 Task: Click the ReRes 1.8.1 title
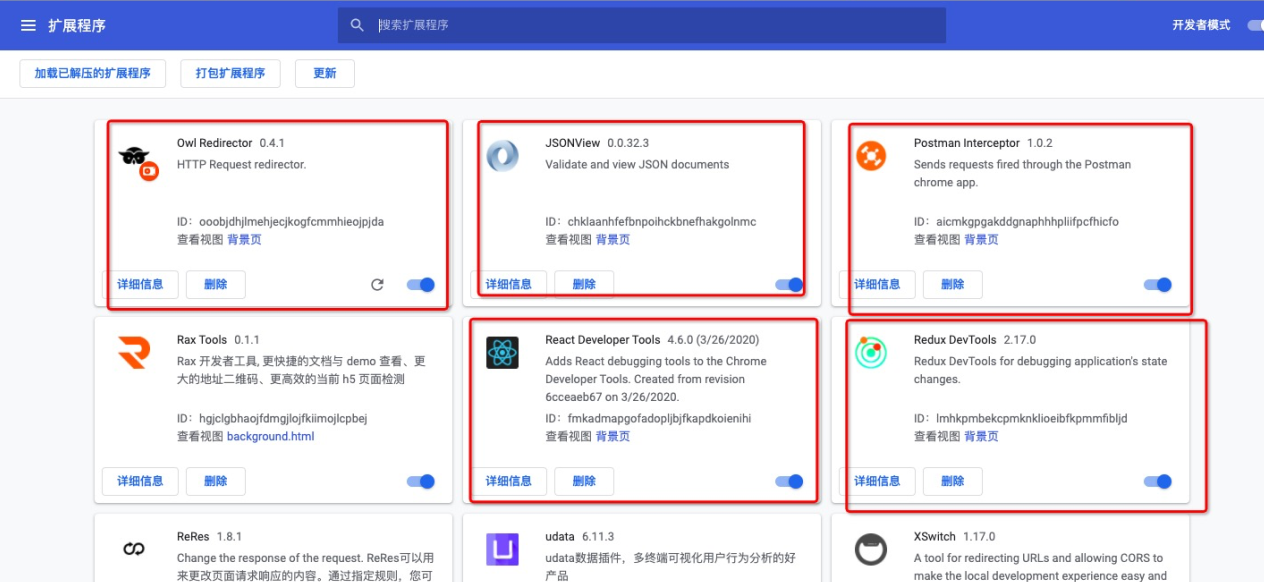[209, 537]
